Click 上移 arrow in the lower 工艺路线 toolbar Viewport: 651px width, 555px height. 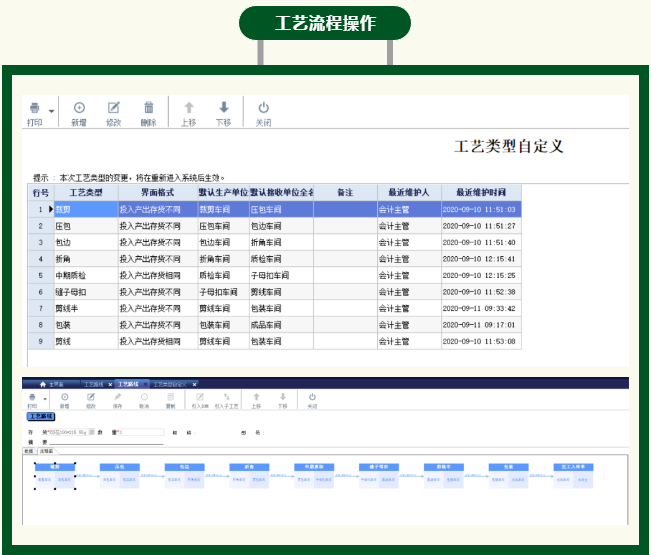(256, 397)
